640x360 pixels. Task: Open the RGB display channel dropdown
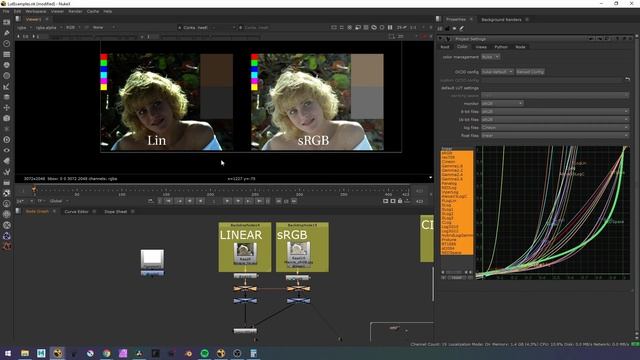click(x=73, y=27)
